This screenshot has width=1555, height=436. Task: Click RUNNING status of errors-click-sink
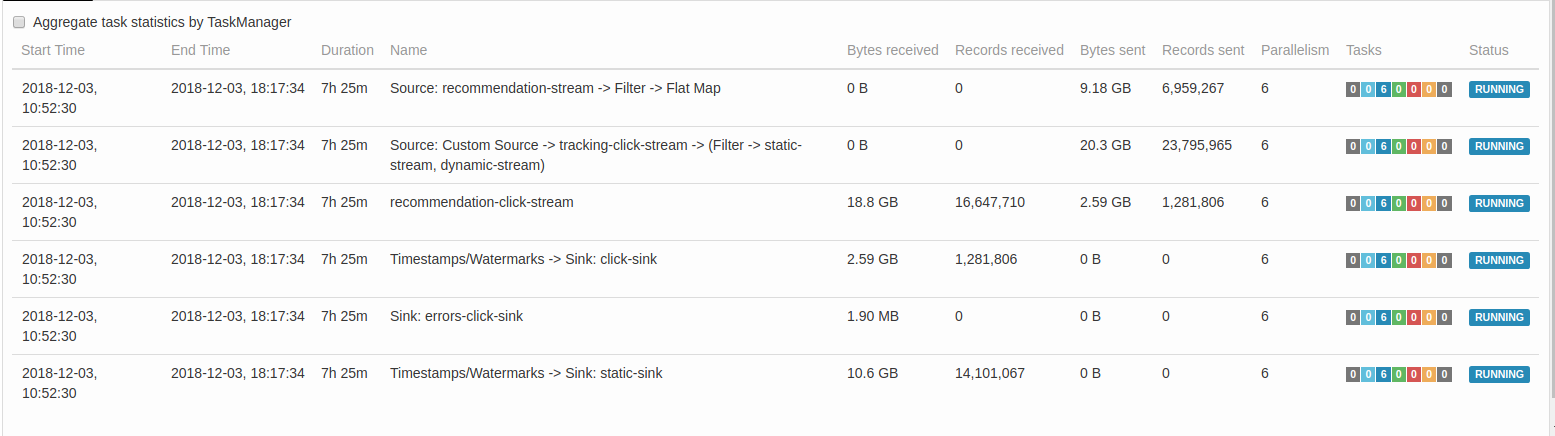coord(1499,317)
